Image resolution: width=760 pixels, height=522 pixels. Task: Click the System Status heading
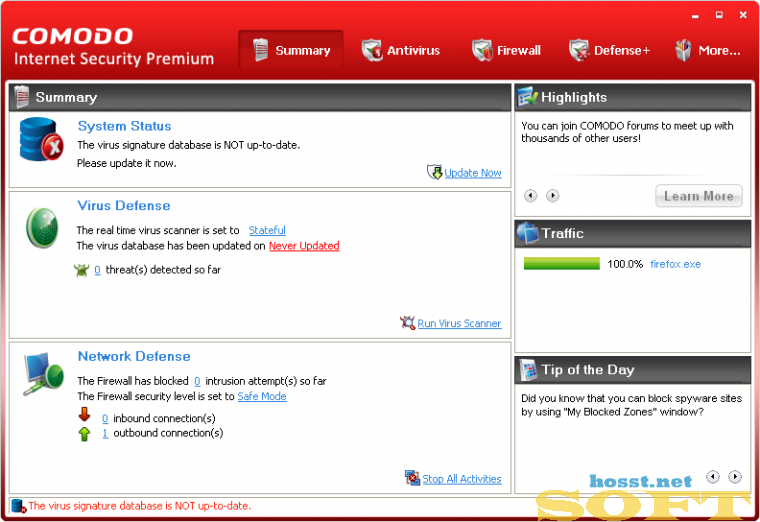tap(125, 126)
